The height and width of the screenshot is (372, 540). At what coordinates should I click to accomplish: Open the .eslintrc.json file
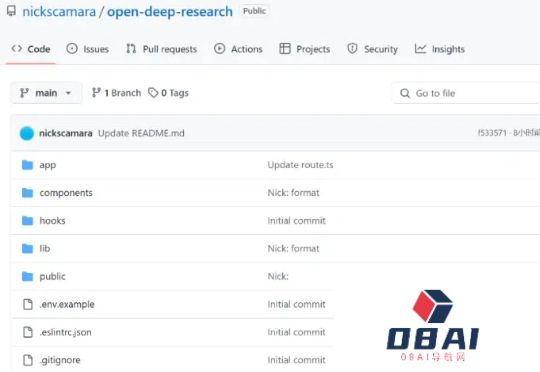65,332
